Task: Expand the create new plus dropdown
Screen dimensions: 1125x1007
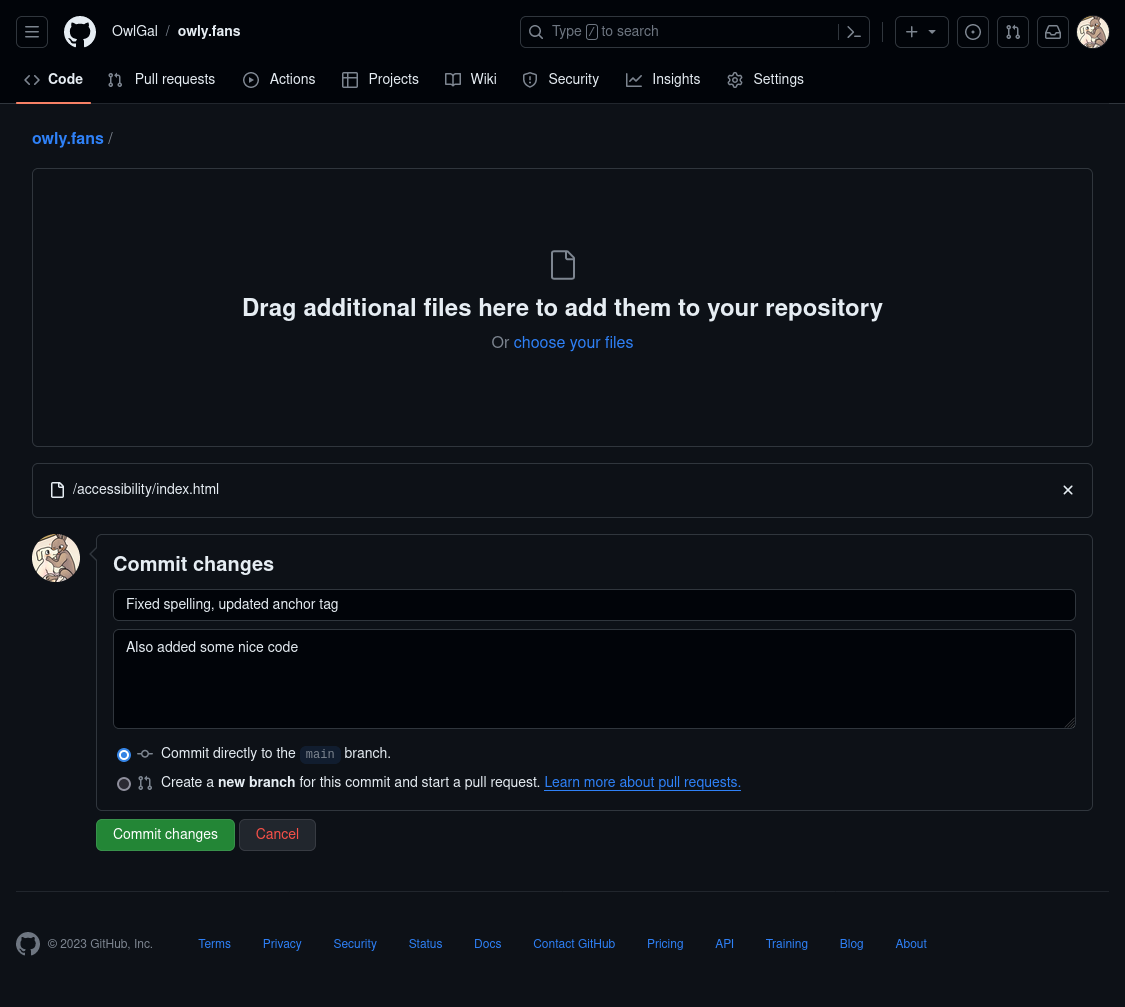Action: tap(921, 32)
